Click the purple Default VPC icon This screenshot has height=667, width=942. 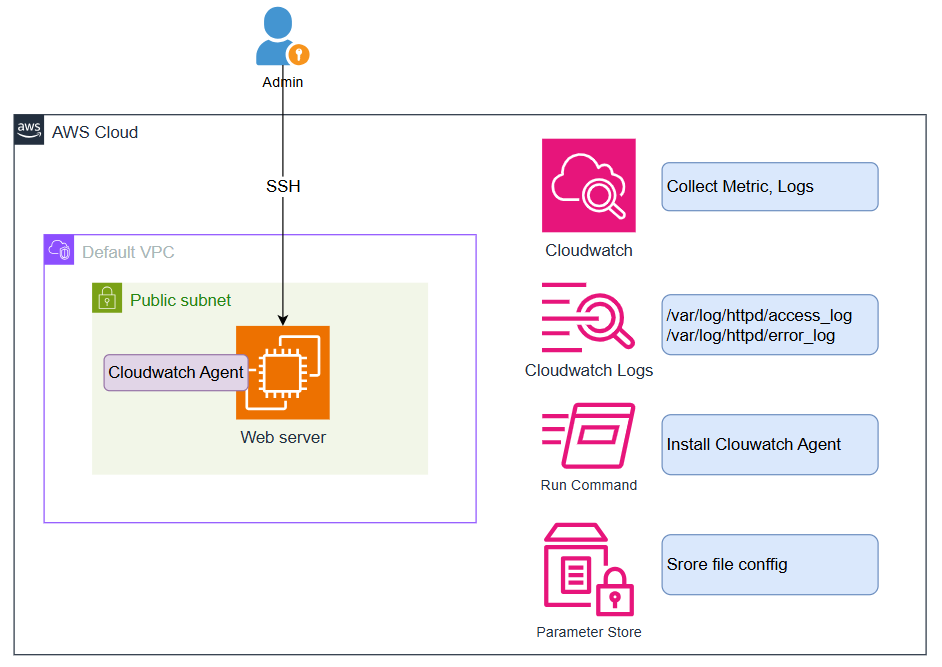[x=59, y=250]
